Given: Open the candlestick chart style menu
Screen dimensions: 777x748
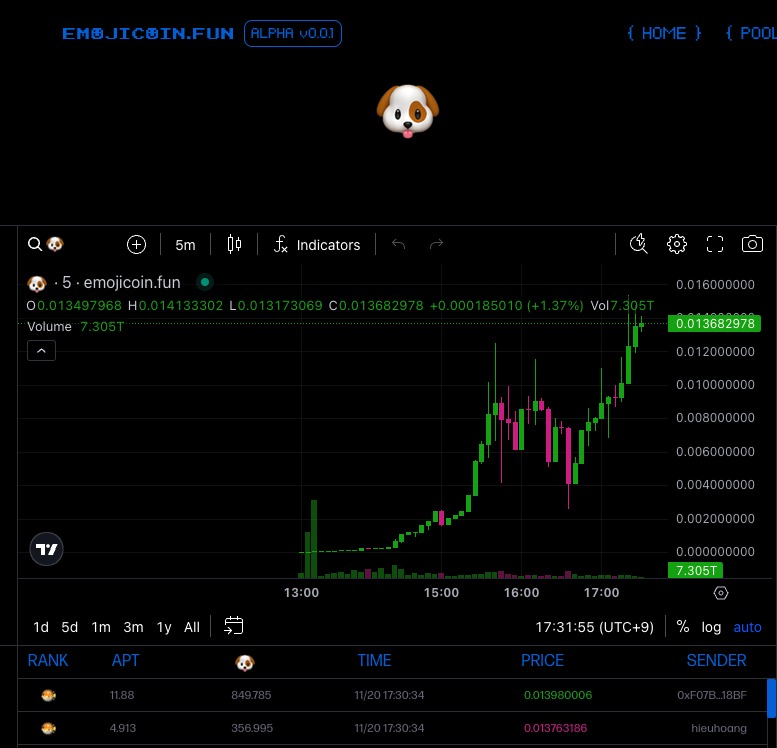Looking at the screenshot, I should pos(234,244).
